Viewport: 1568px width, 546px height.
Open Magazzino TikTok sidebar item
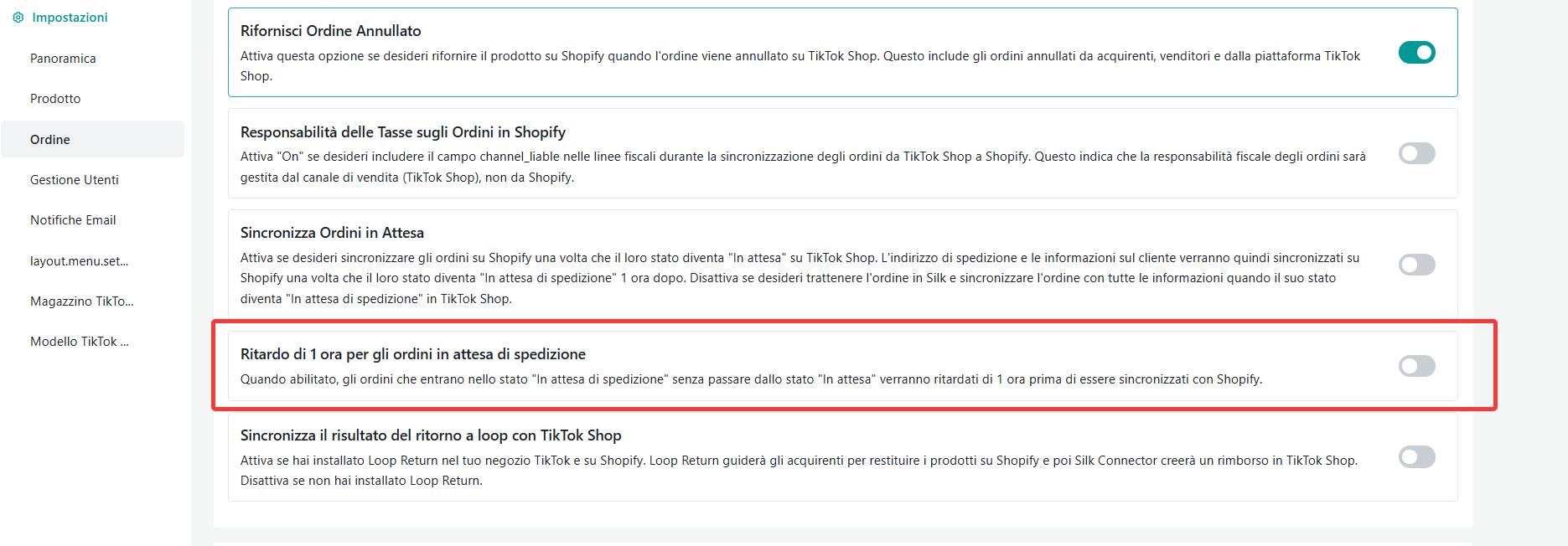coord(82,301)
